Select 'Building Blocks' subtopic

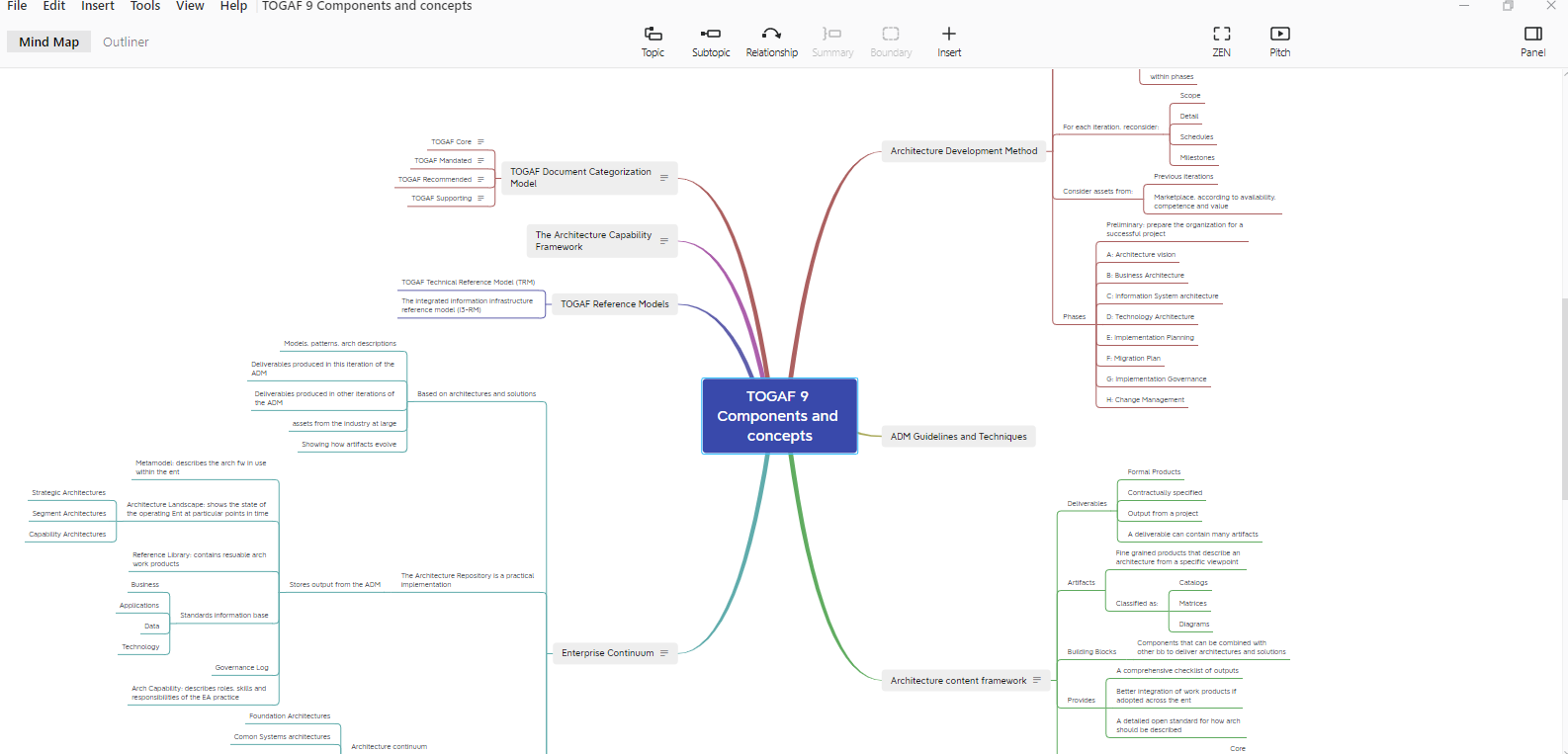(1091, 652)
